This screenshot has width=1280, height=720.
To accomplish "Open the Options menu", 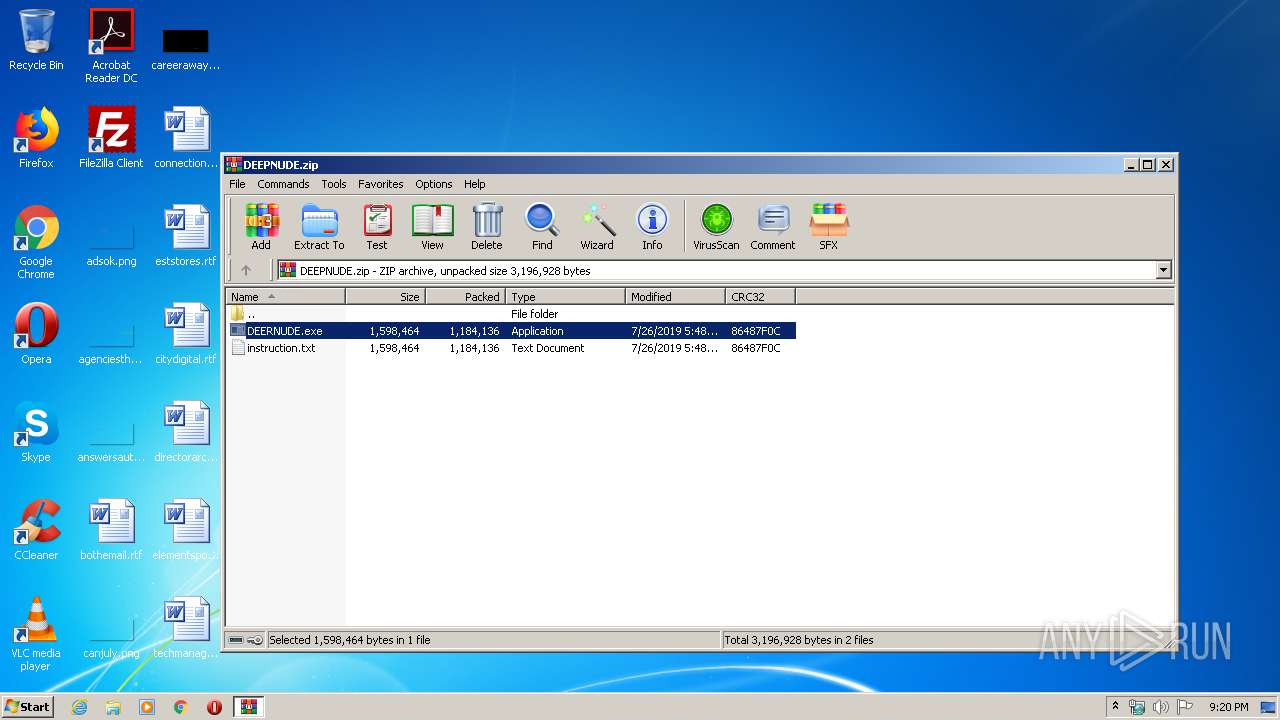I will pos(434,184).
